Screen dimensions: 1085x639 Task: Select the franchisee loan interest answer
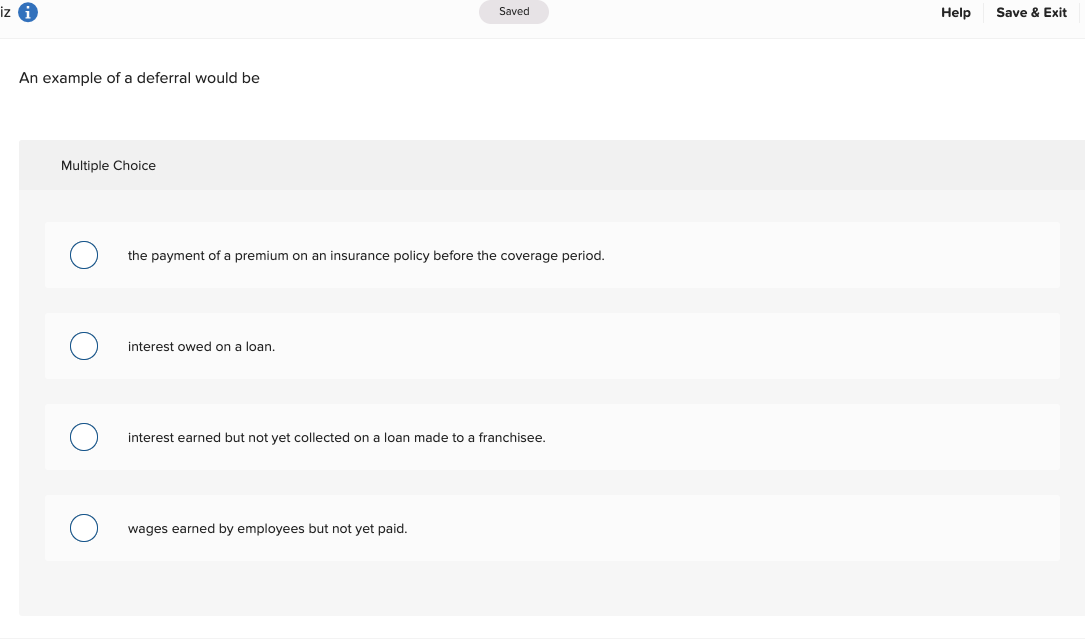point(84,437)
